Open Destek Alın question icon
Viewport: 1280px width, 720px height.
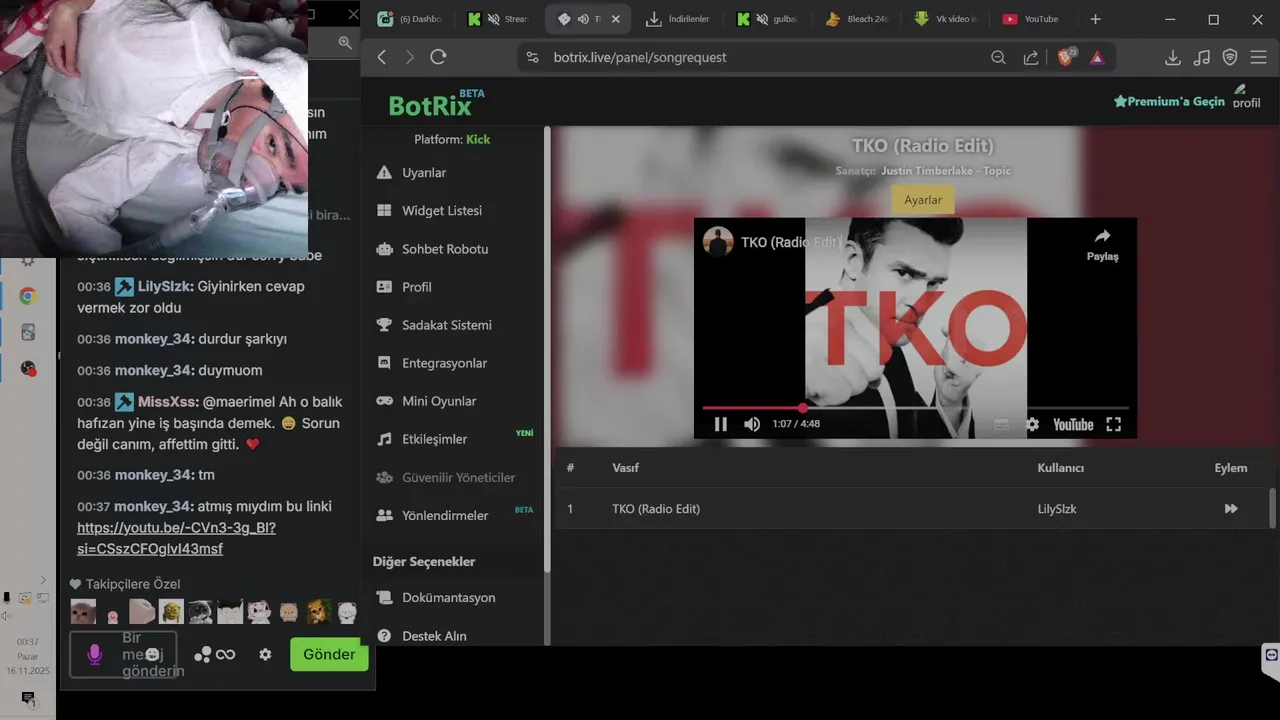tap(384, 635)
